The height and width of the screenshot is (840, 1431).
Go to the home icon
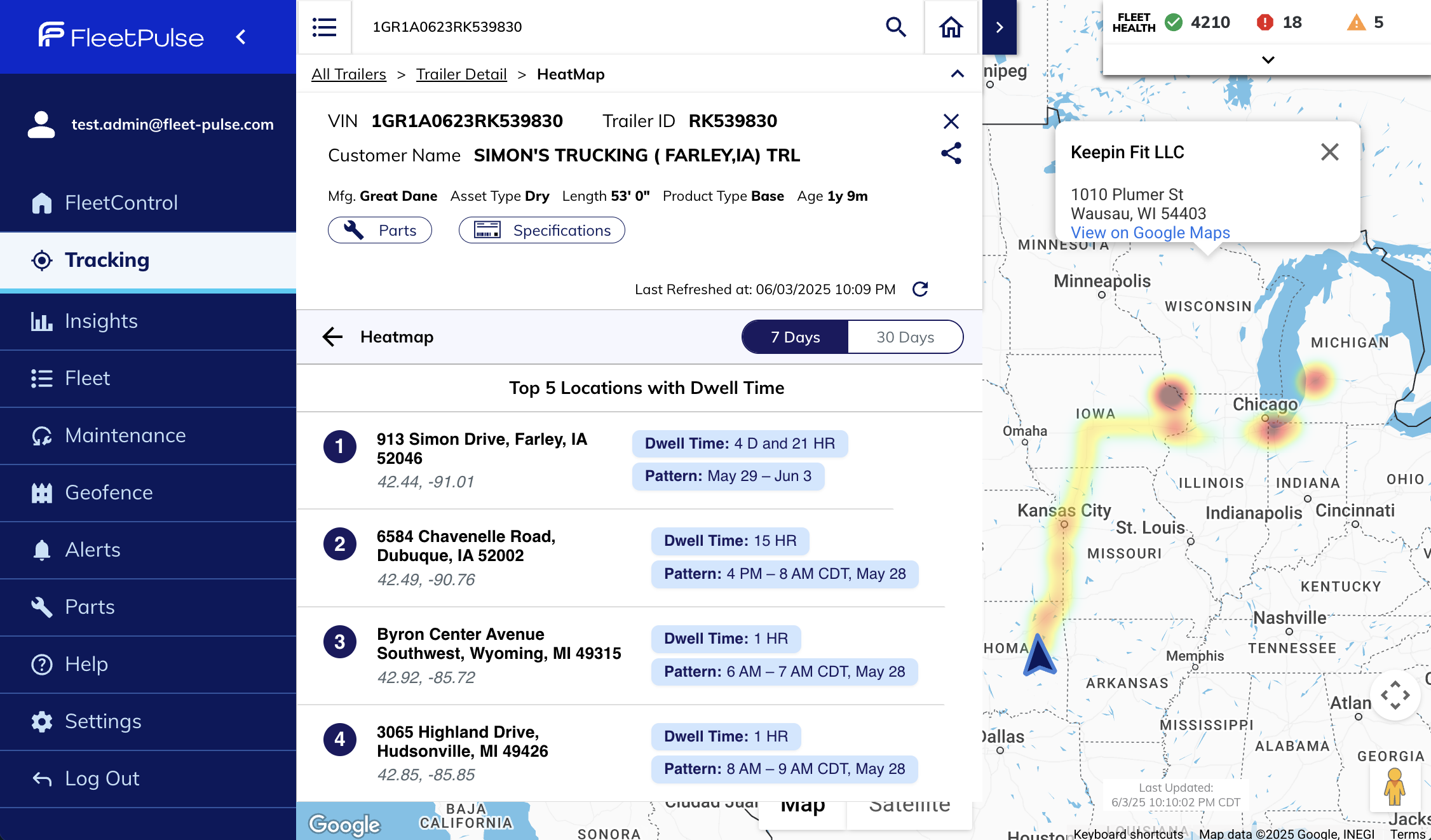(951, 27)
